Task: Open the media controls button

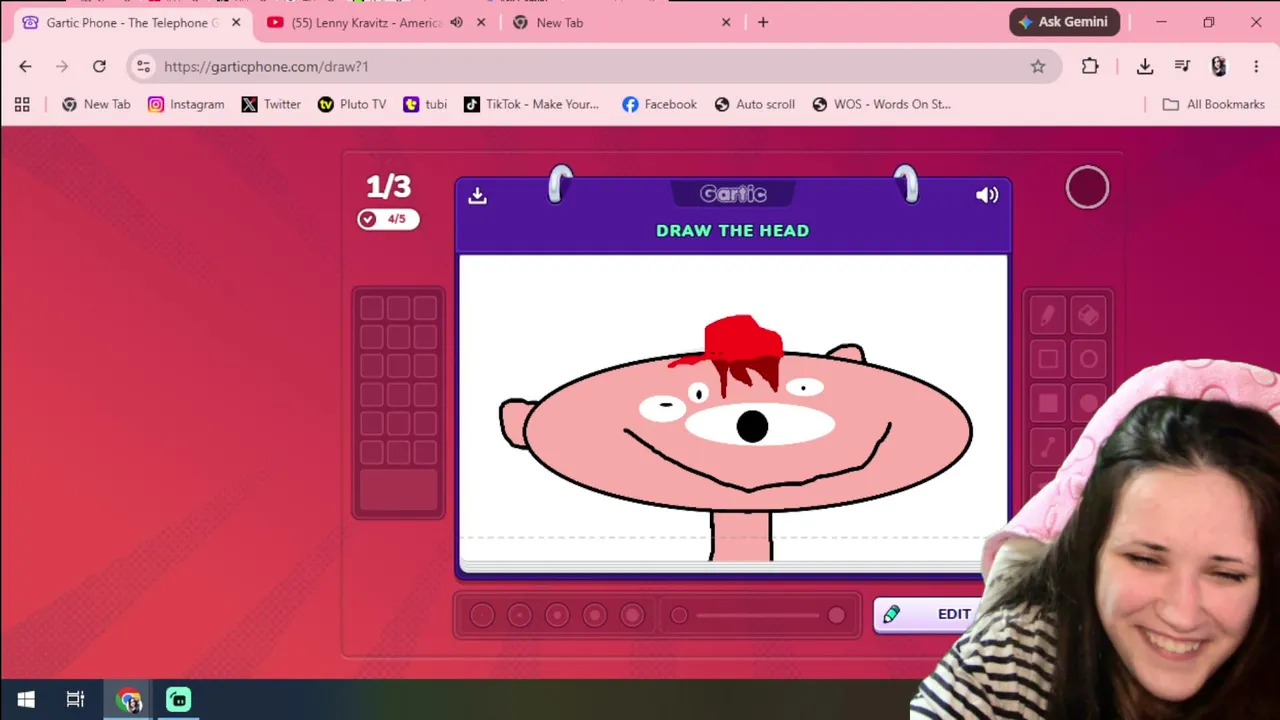Action: click(1182, 66)
